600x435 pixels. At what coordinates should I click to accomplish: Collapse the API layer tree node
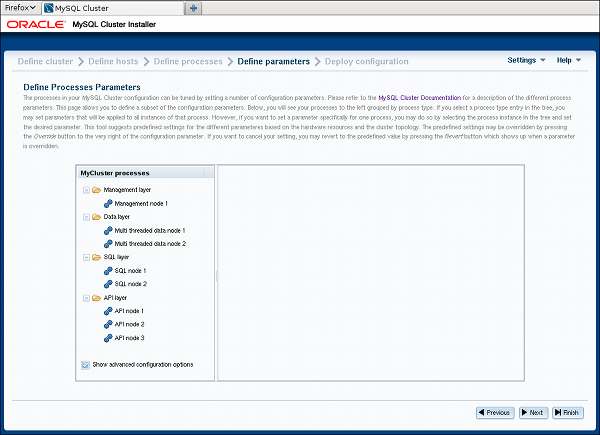click(83, 298)
